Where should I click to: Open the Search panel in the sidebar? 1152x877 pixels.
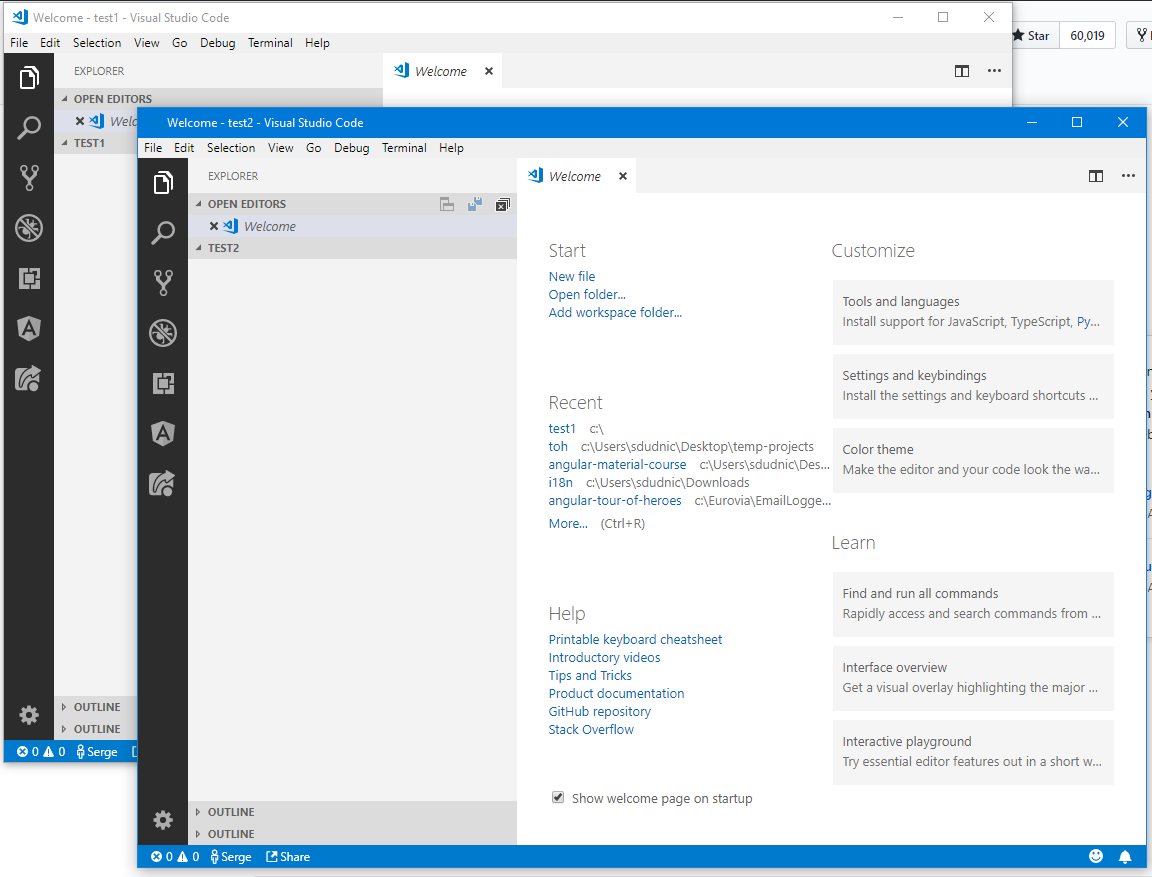click(x=163, y=232)
